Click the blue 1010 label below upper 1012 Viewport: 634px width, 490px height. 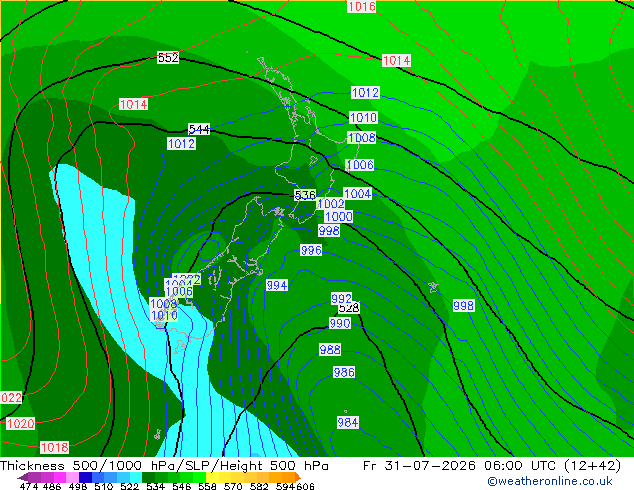(x=363, y=118)
